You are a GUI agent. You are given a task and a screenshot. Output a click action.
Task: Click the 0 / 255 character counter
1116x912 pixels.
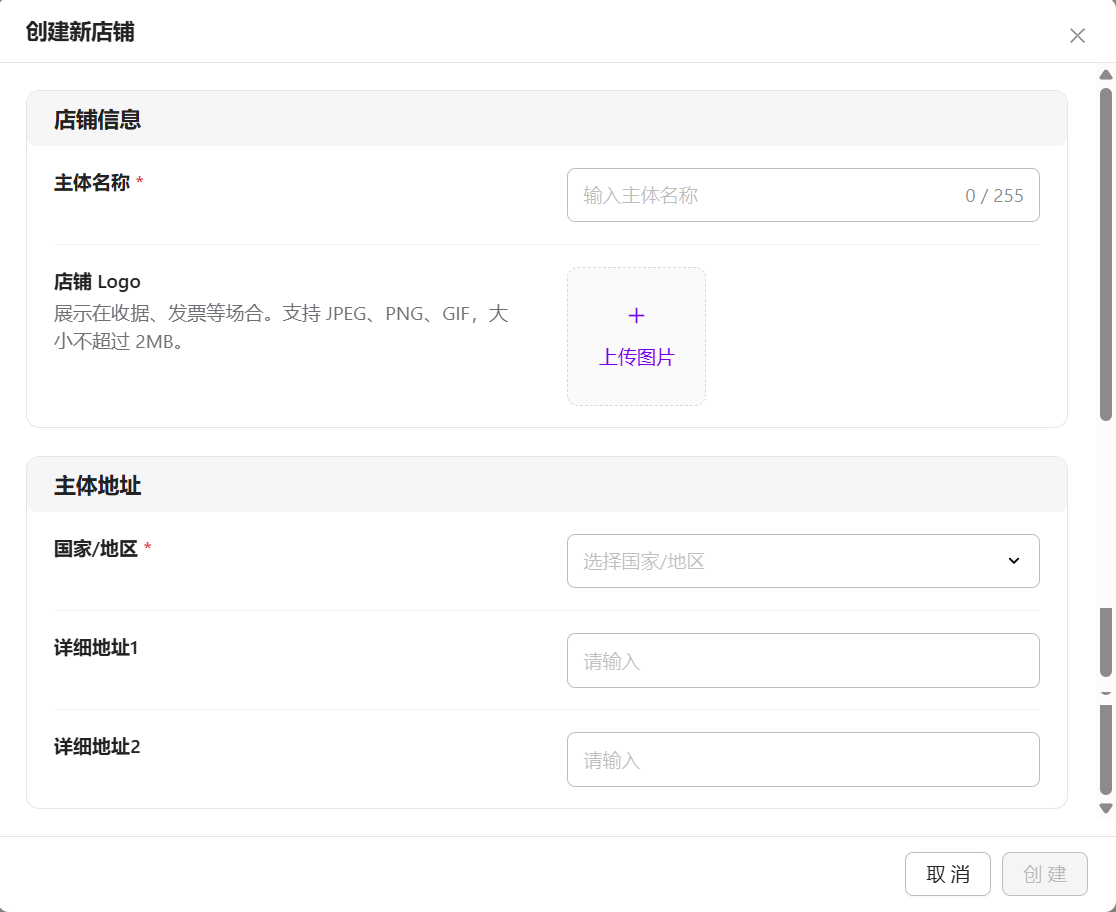994,196
